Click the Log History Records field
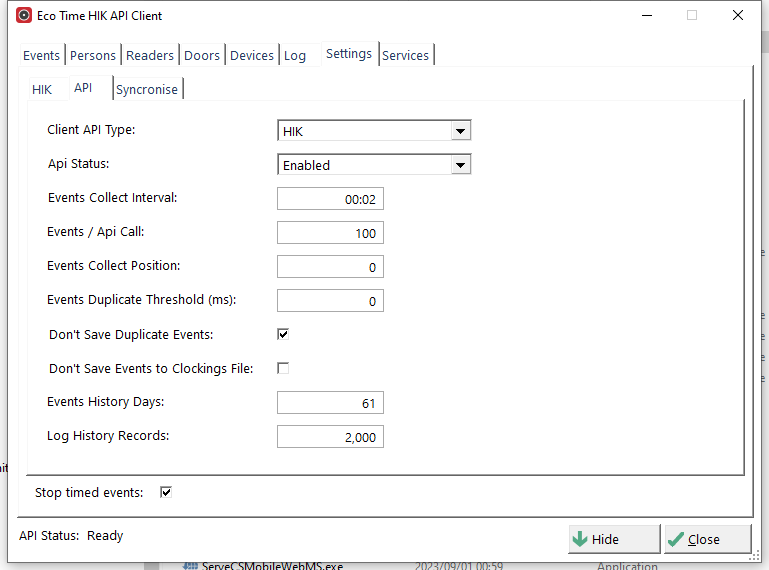Image resolution: width=769 pixels, height=570 pixels. [x=330, y=437]
